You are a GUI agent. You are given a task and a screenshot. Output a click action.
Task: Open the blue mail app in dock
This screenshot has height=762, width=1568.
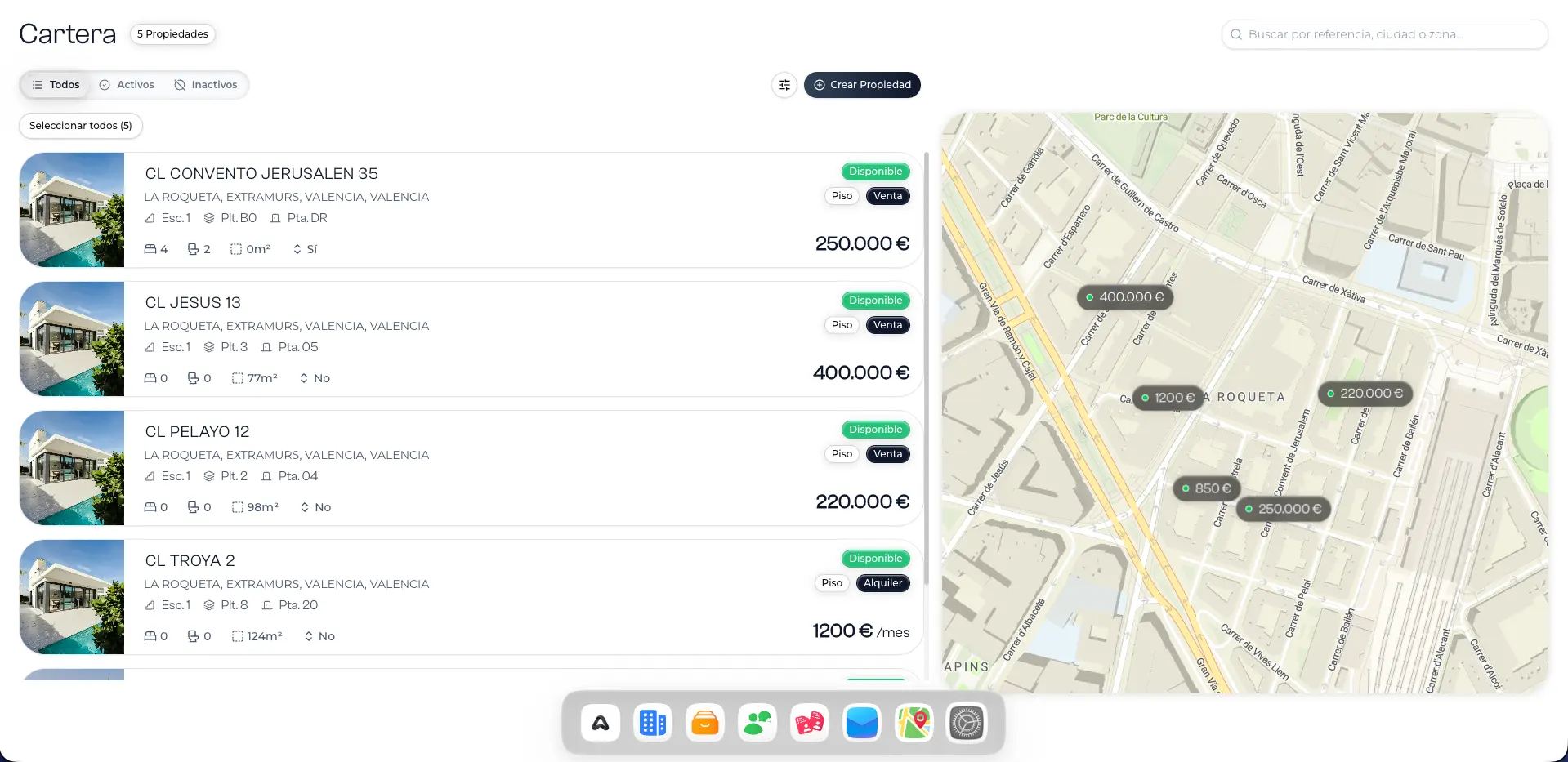click(861, 724)
